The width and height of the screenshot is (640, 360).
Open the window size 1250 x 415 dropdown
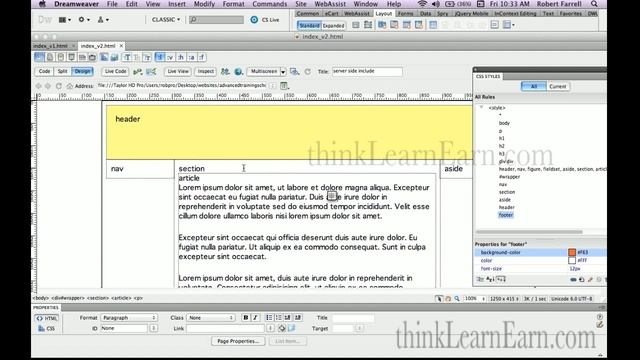[504, 299]
